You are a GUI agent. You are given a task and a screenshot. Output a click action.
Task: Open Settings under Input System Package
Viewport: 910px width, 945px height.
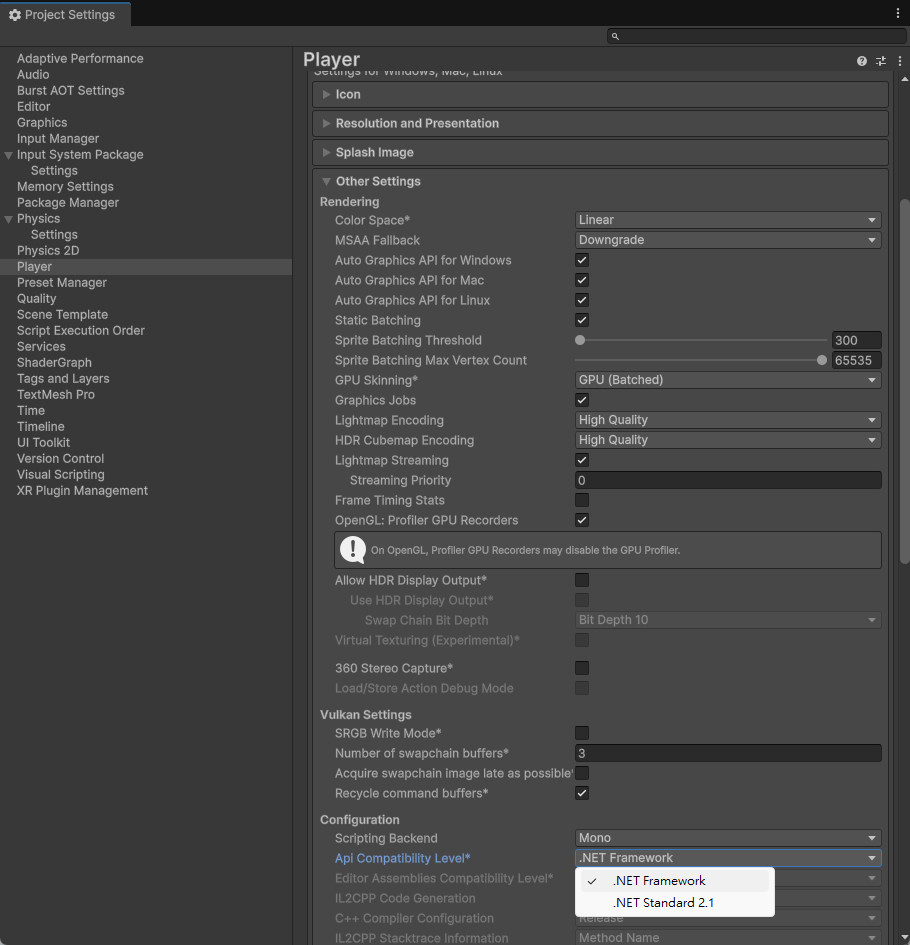point(54,171)
